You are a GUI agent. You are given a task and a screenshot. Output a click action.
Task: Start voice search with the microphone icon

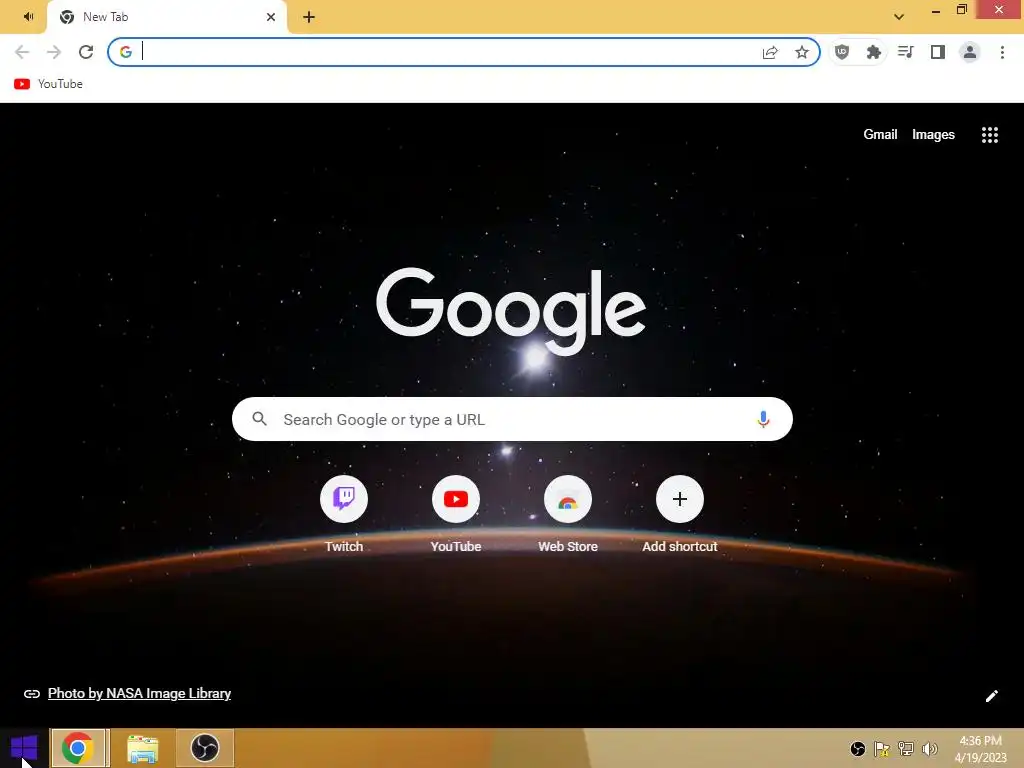[763, 419]
